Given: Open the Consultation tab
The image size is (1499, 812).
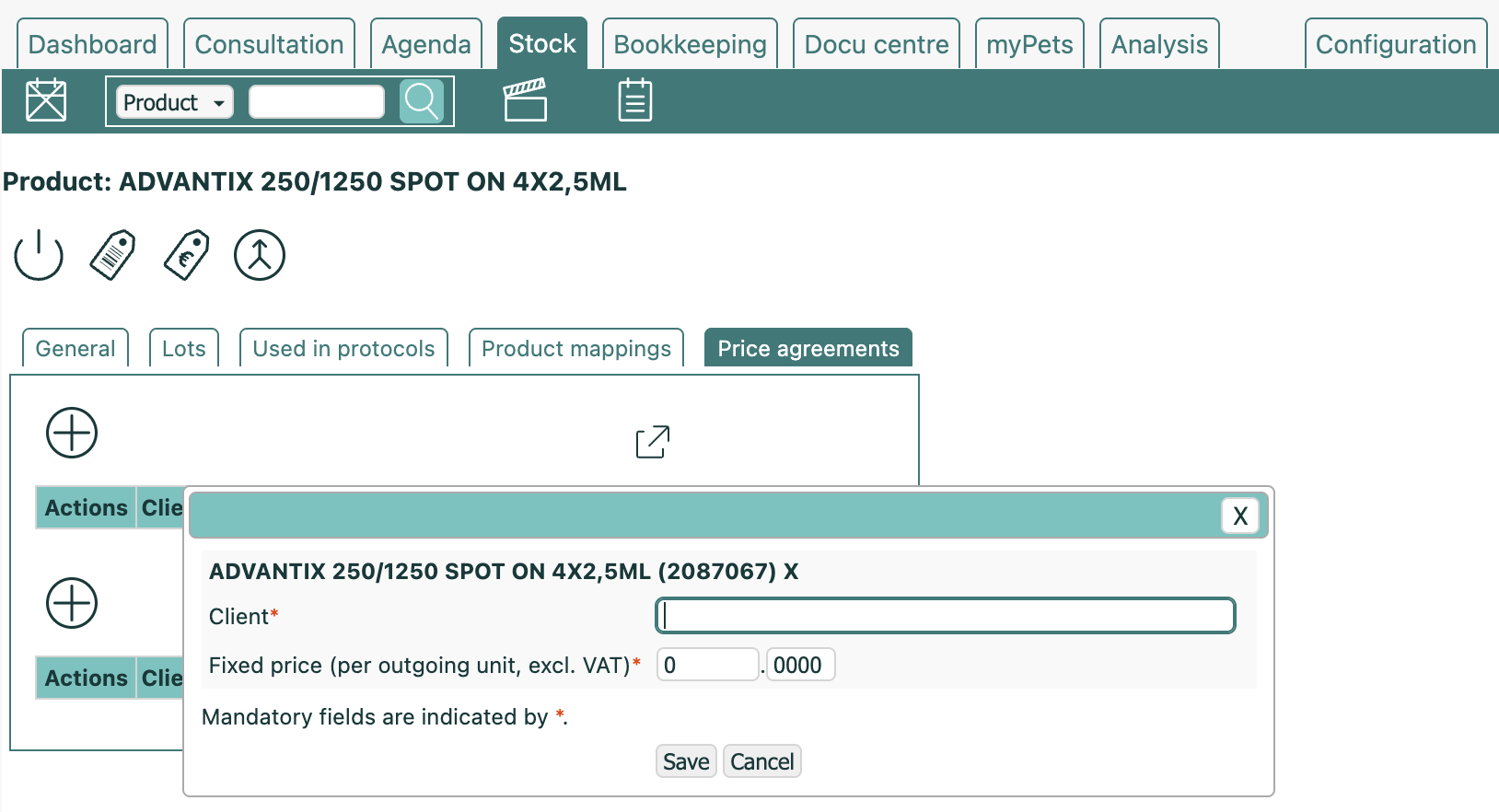Looking at the screenshot, I should (270, 44).
